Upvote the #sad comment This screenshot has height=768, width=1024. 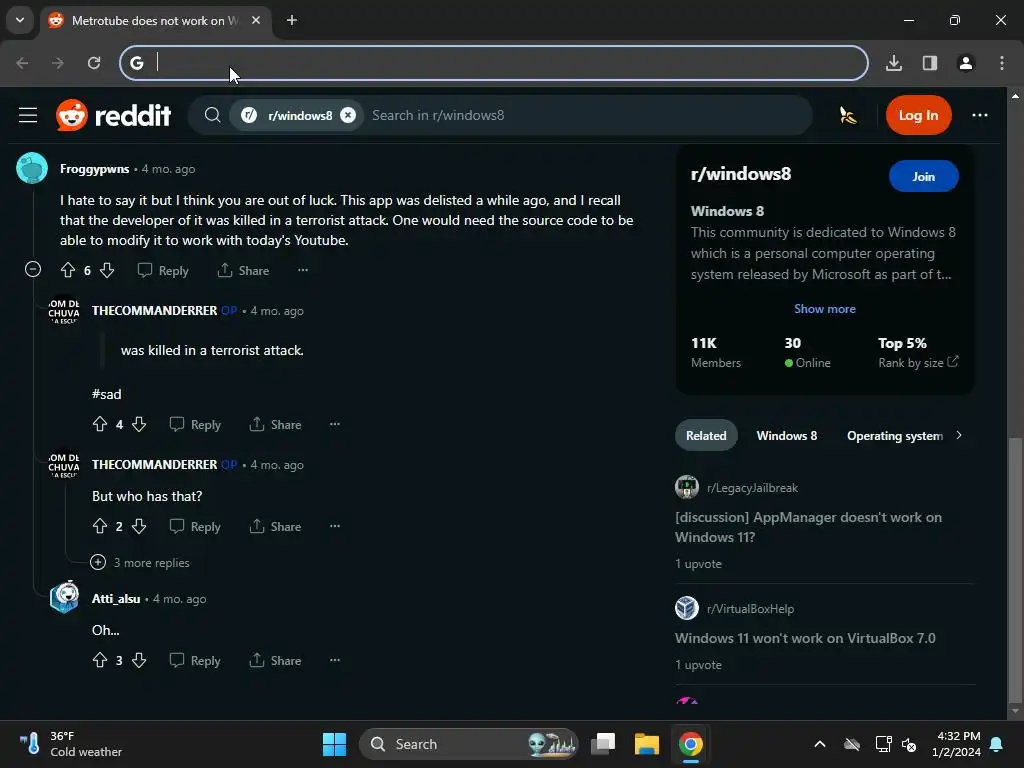coord(100,424)
